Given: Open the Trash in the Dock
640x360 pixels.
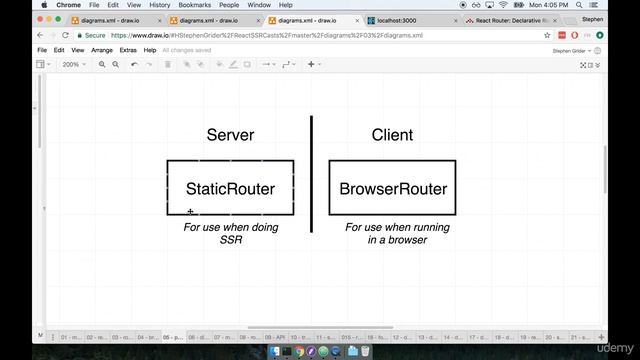Looking at the screenshot, I should 365,351.
